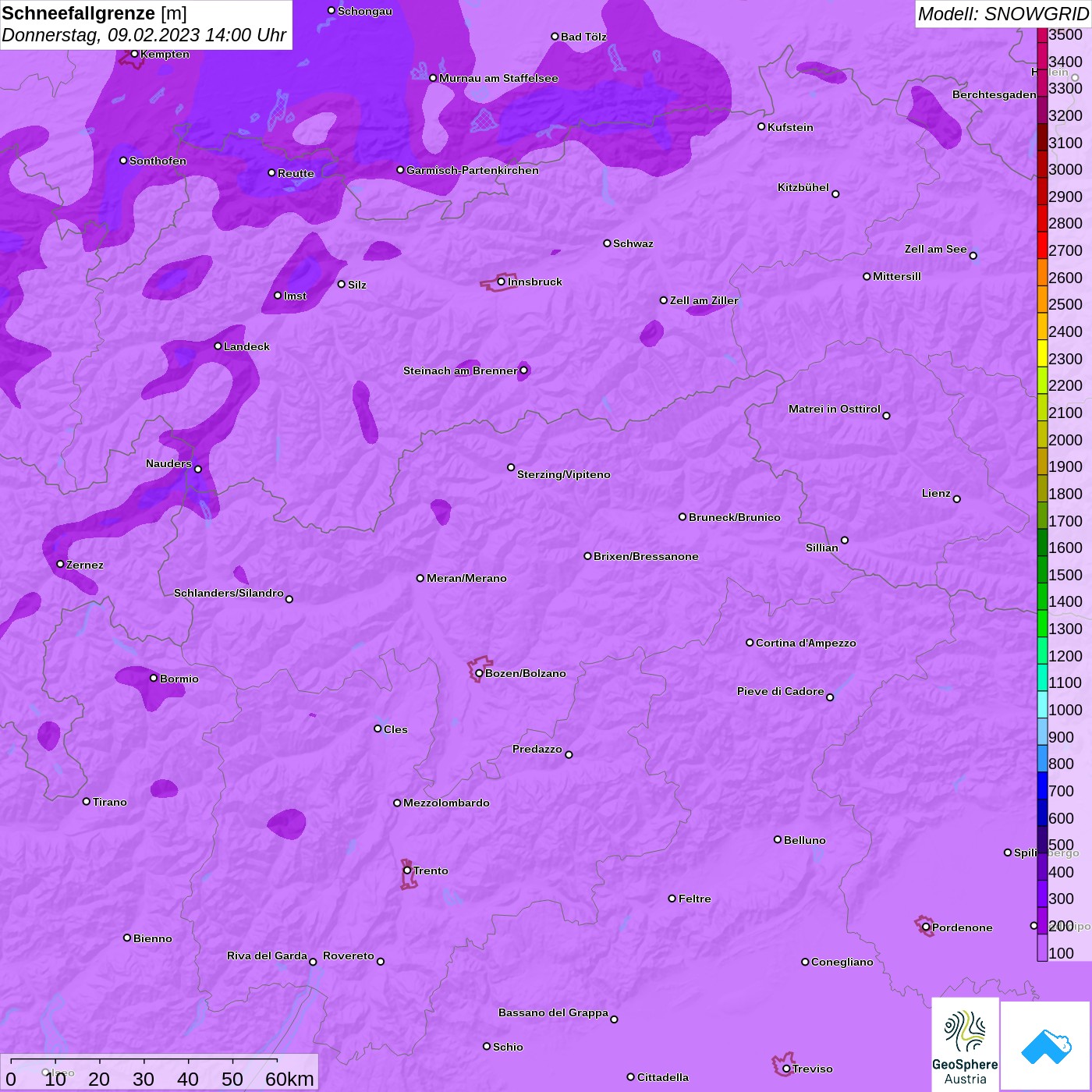Click the Bassano del Grappa label
This screenshot has width=1092, height=1092.
tap(554, 1012)
